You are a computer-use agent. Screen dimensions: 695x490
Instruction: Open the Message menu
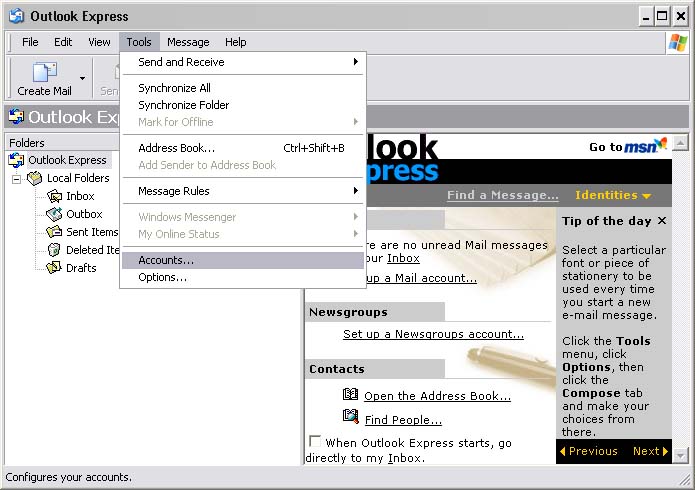188,42
